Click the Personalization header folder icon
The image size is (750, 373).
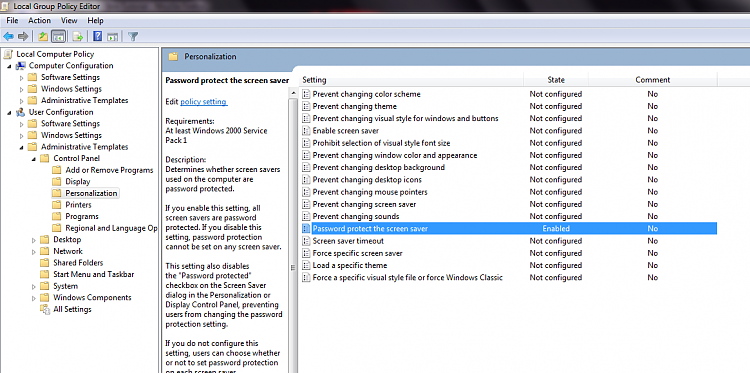tap(174, 56)
